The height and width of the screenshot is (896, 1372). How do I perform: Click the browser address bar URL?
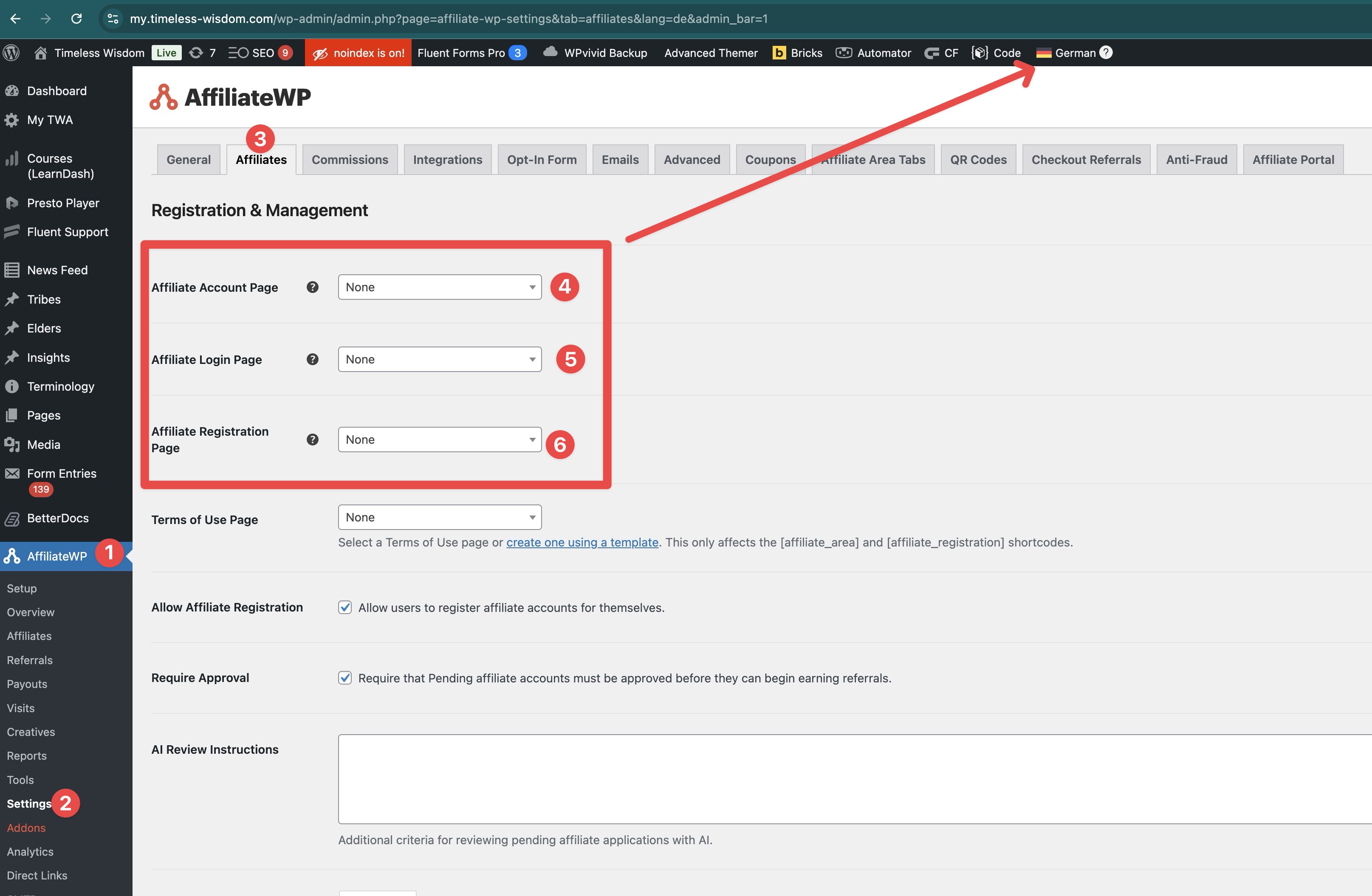449,18
